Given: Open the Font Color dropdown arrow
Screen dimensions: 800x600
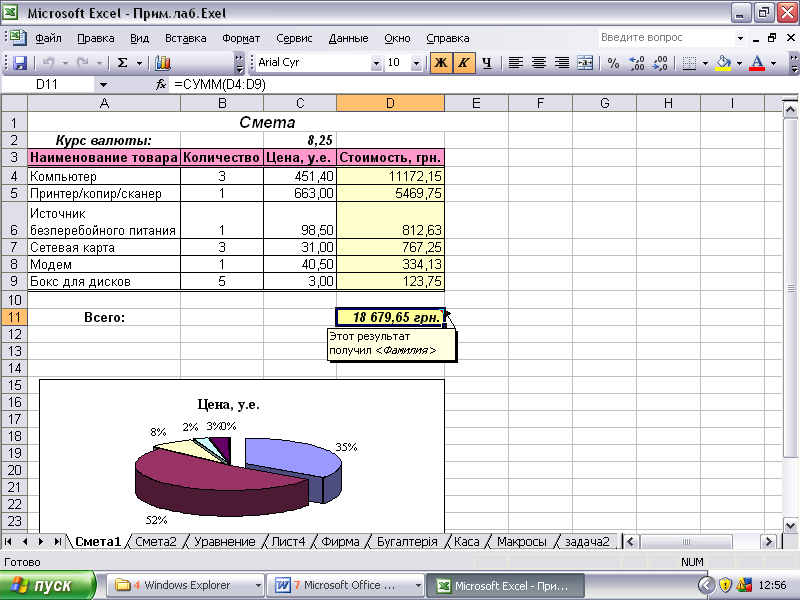Looking at the screenshot, I should click(x=773, y=63).
